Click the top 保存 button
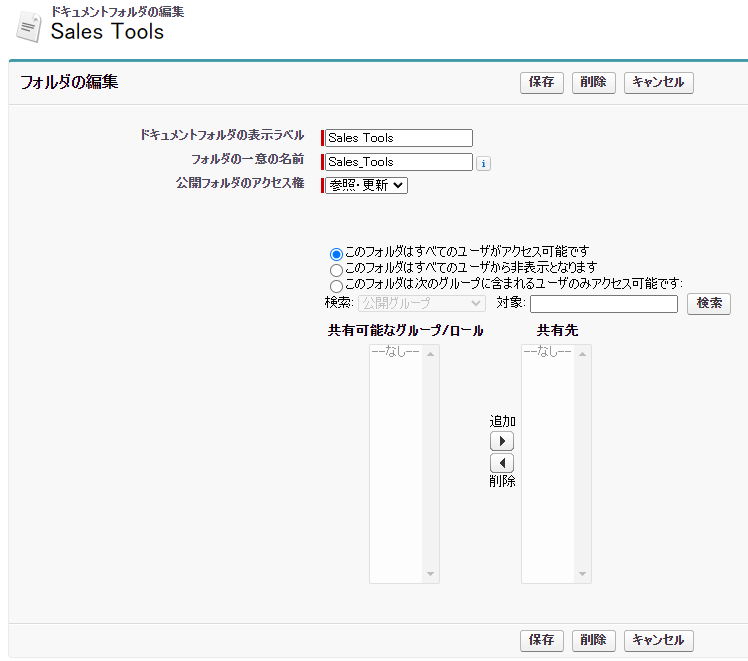This screenshot has height=661, width=748. tap(541, 83)
